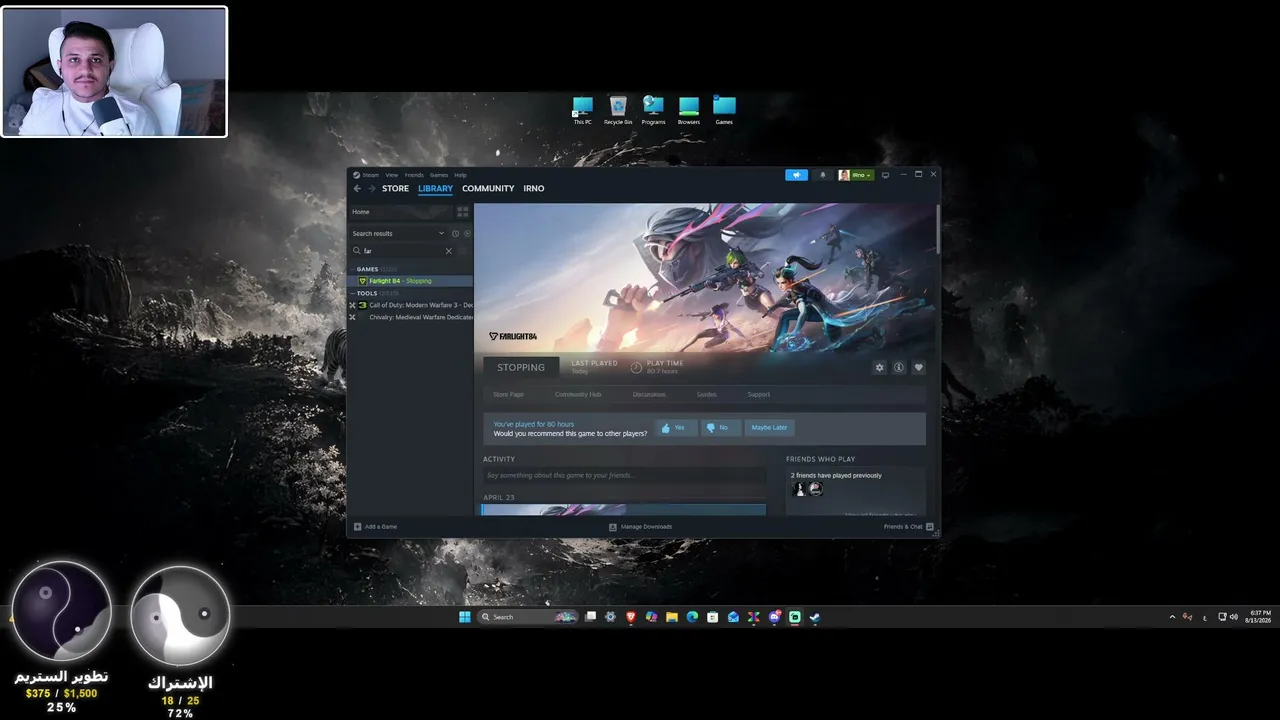Image resolution: width=1280 pixels, height=720 pixels.
Task: Choose Maybe Later for the recommendation
Action: (x=769, y=428)
